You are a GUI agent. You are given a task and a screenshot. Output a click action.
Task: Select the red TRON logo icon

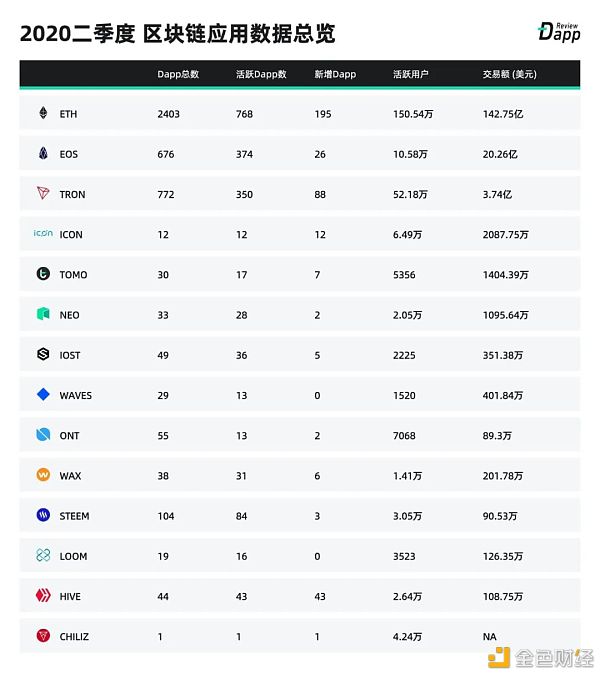(x=43, y=194)
